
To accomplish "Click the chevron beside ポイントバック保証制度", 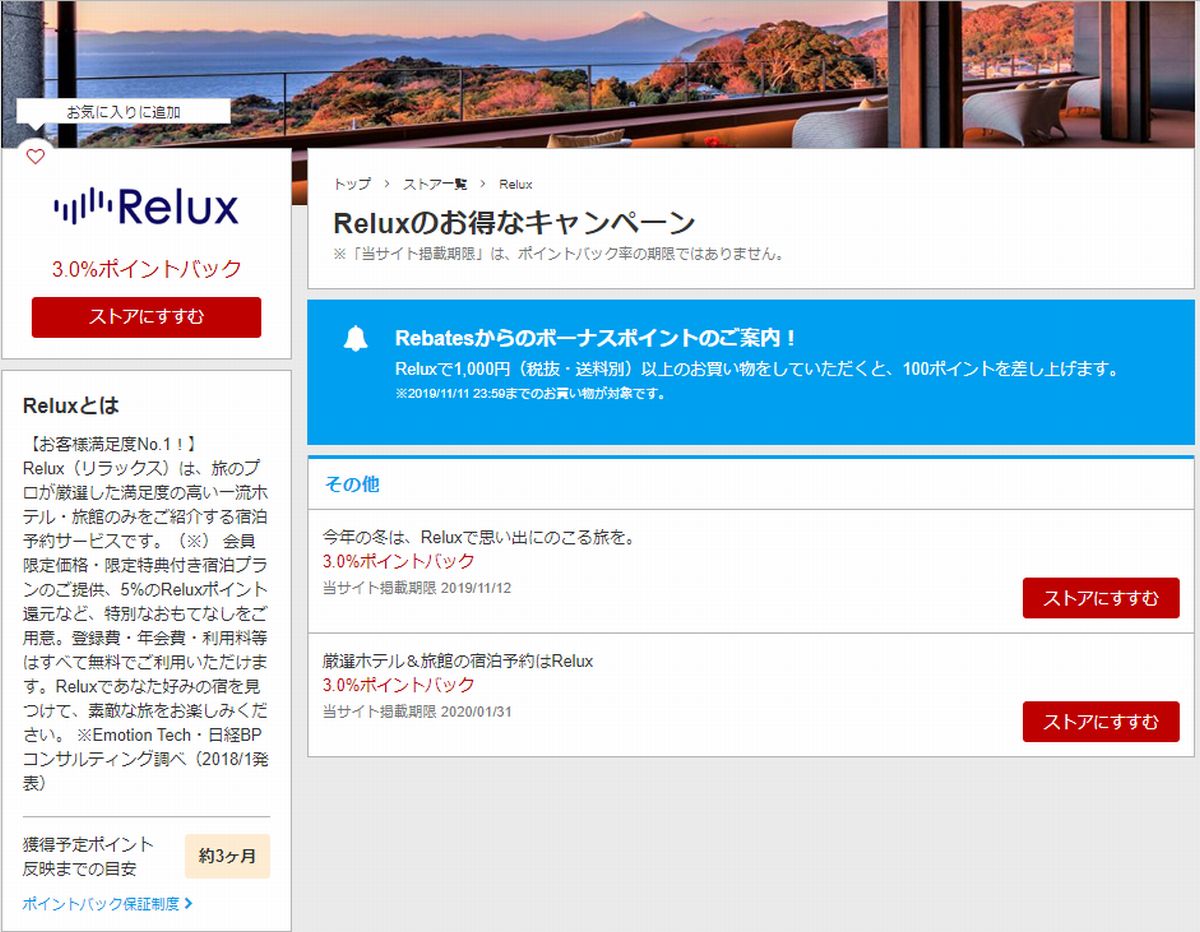I will (x=189, y=904).
